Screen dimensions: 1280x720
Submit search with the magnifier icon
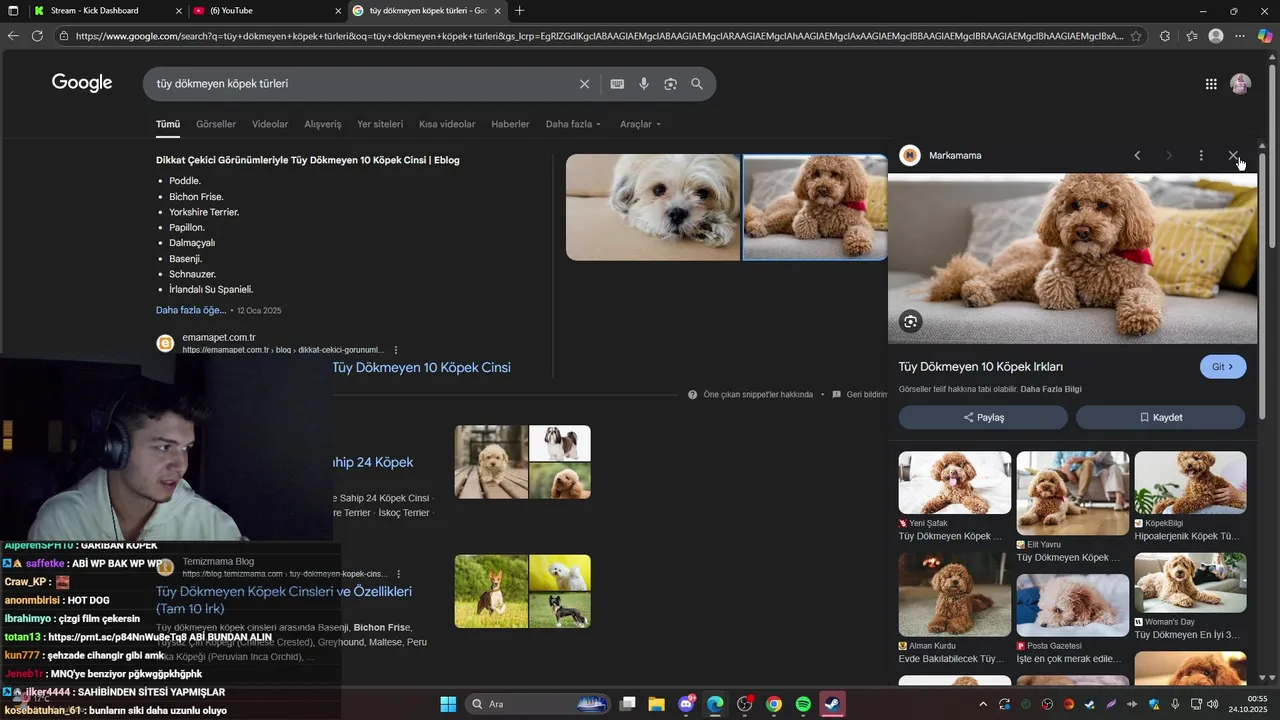pos(697,84)
